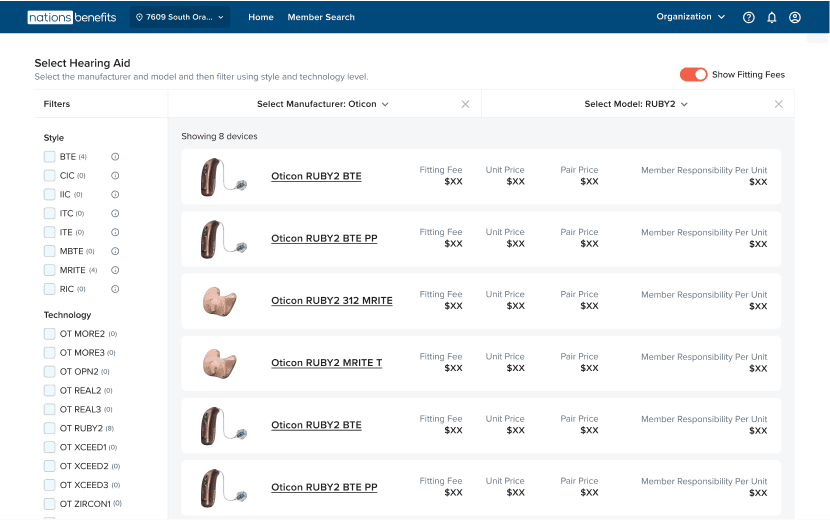This screenshot has width=830, height=520.
Task: Click the 'Showing 8 devices' text
Action: click(x=219, y=137)
